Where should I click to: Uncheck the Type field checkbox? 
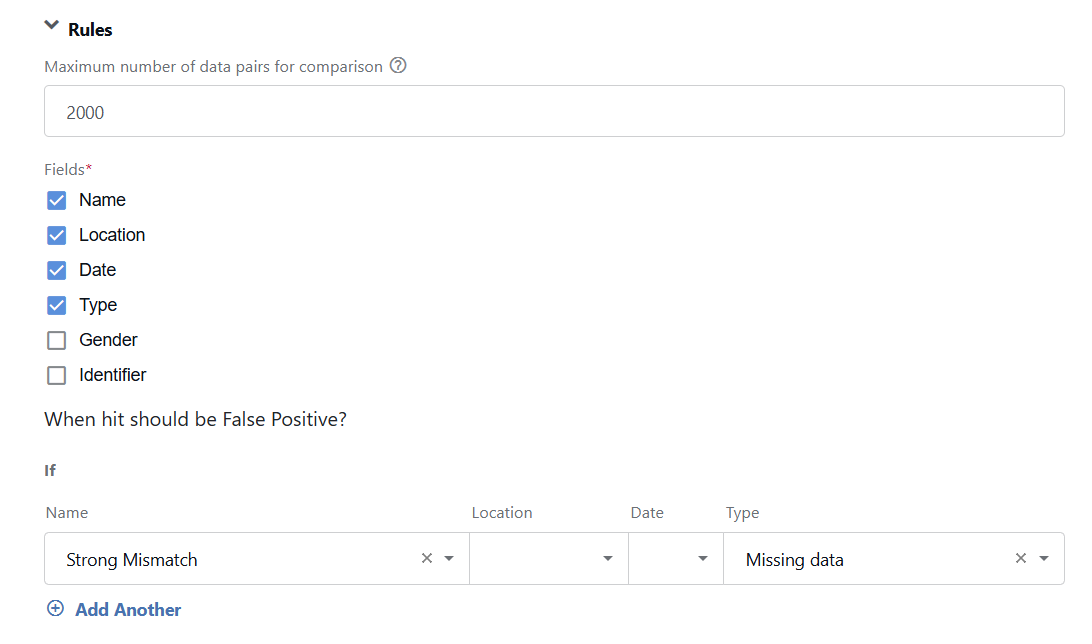pyautogui.click(x=56, y=305)
